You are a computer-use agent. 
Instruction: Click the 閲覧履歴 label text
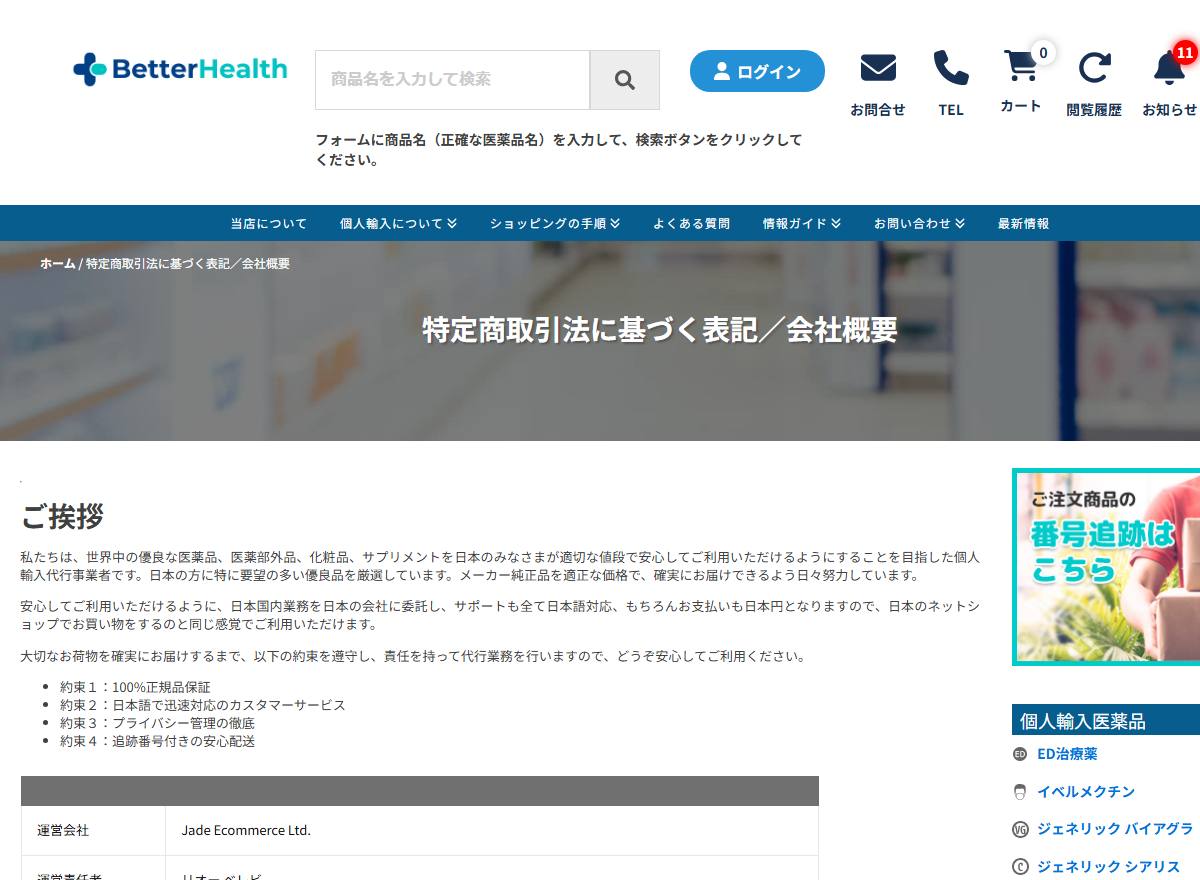1094,110
